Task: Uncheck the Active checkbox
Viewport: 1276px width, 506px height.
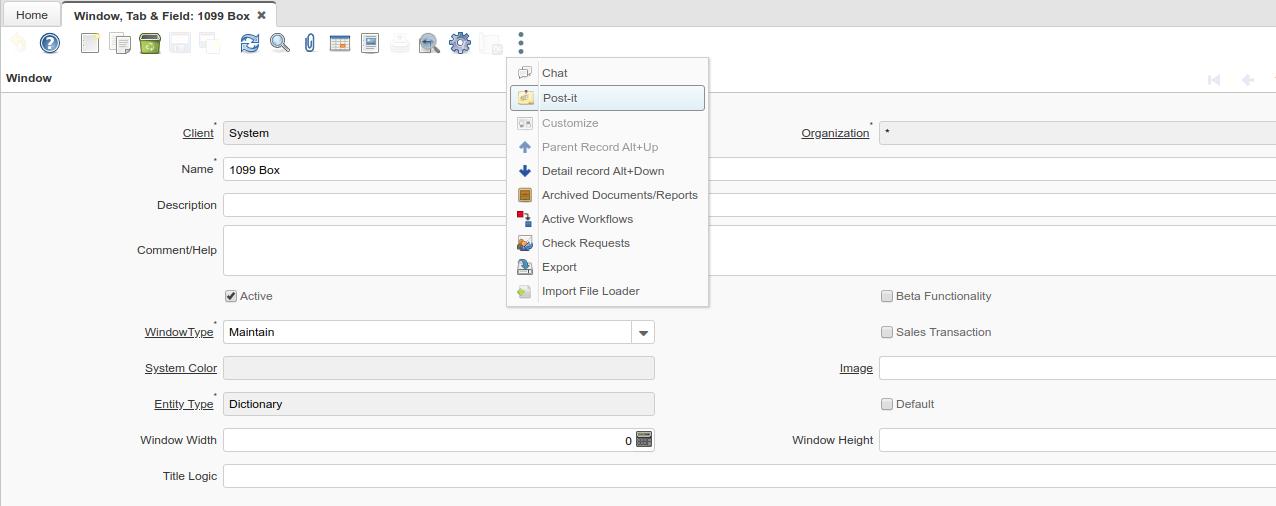Action: (231, 296)
